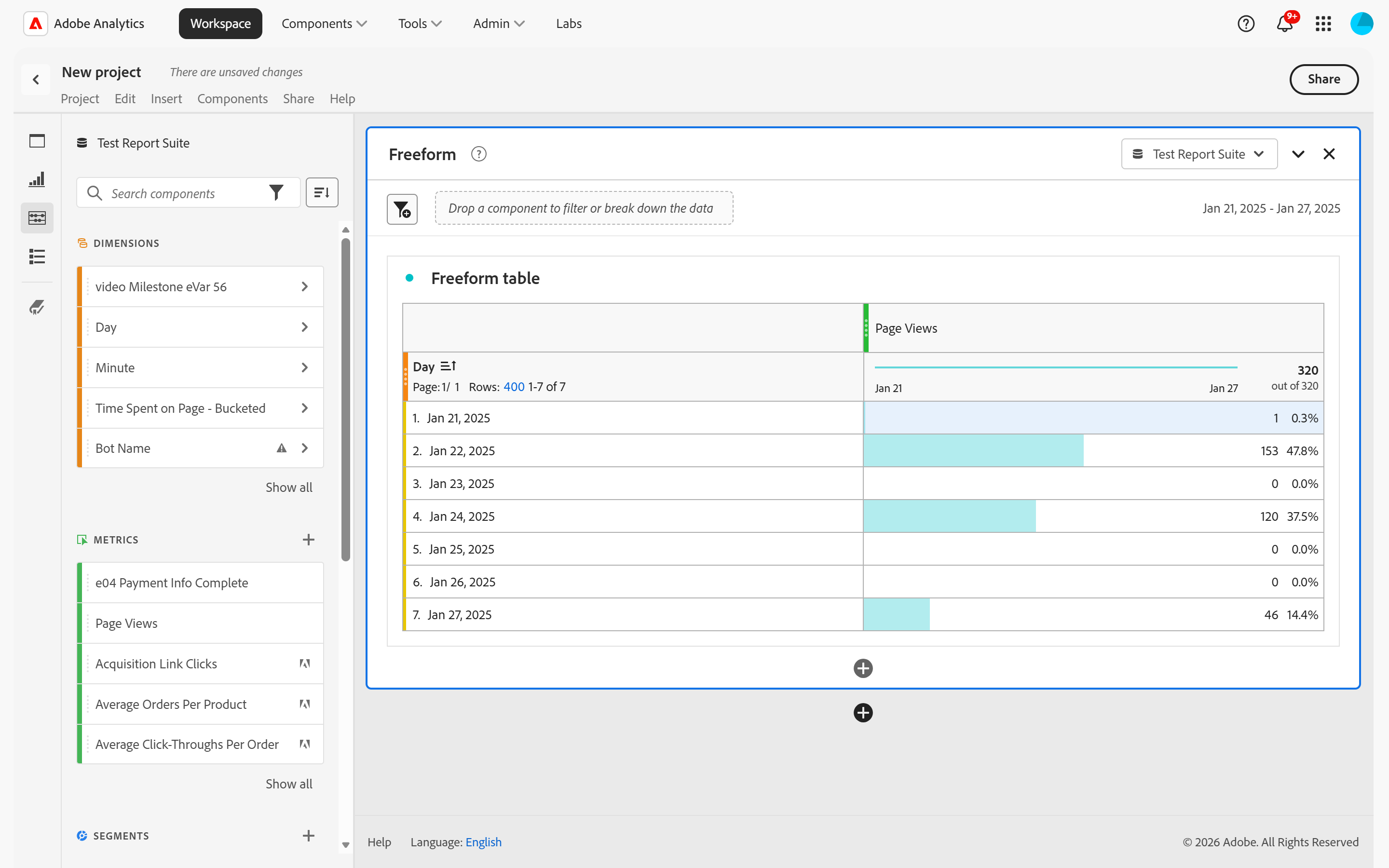Open the Labs tab
1389x868 pixels.
(x=568, y=24)
